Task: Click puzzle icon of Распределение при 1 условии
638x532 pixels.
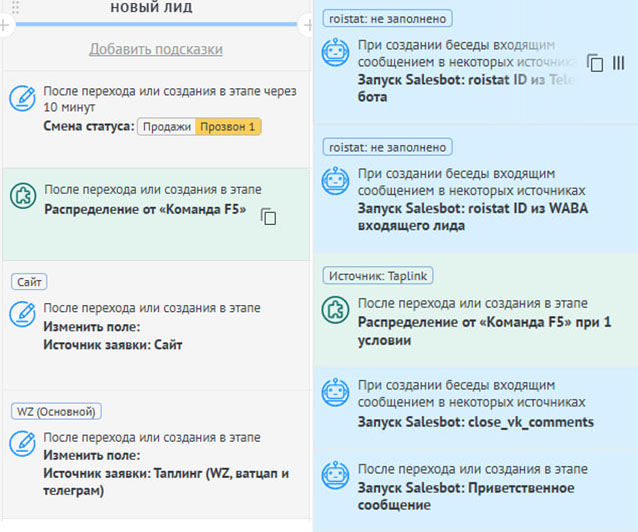Action: click(335, 310)
